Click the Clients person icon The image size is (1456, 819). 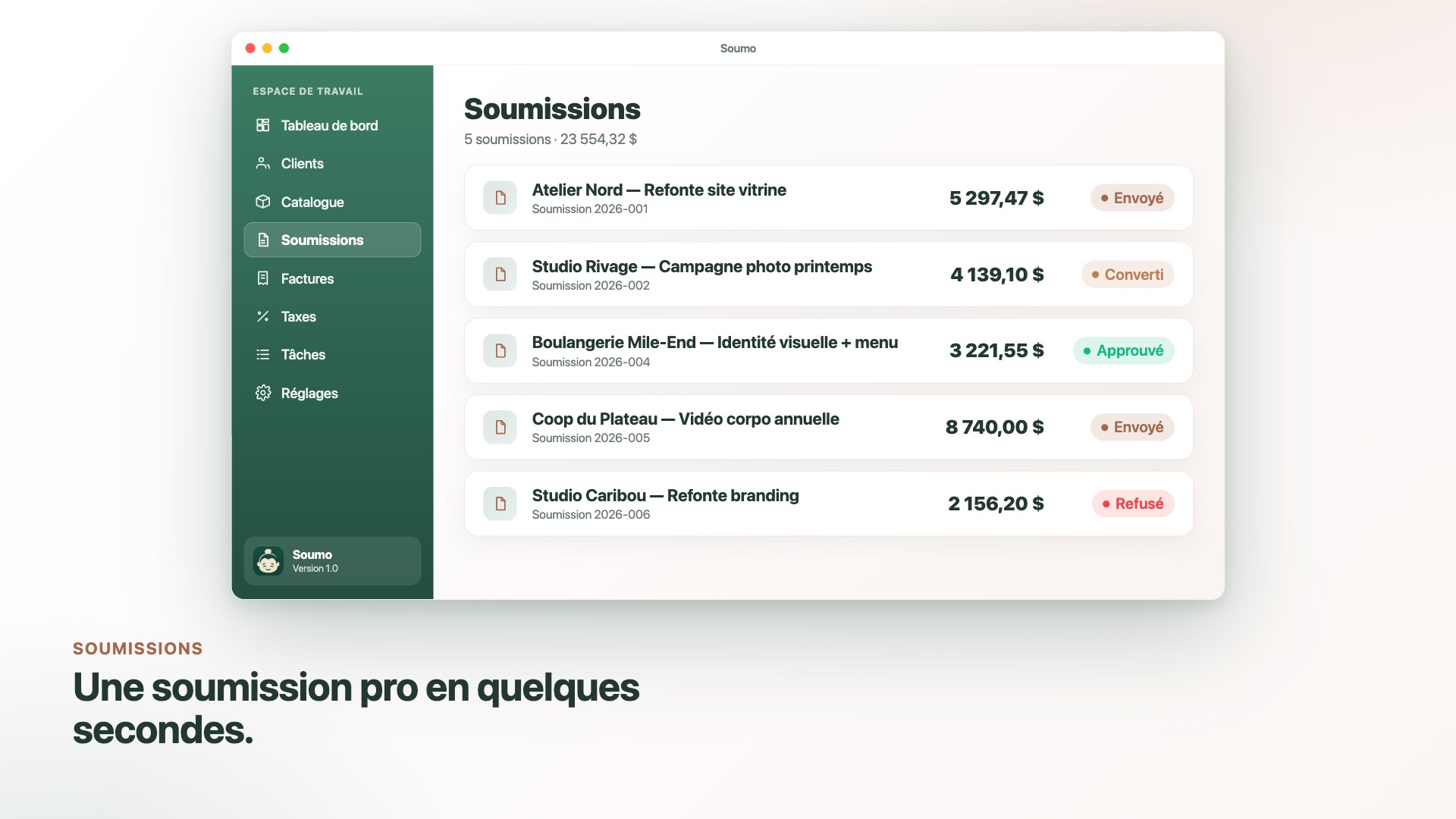click(x=262, y=163)
